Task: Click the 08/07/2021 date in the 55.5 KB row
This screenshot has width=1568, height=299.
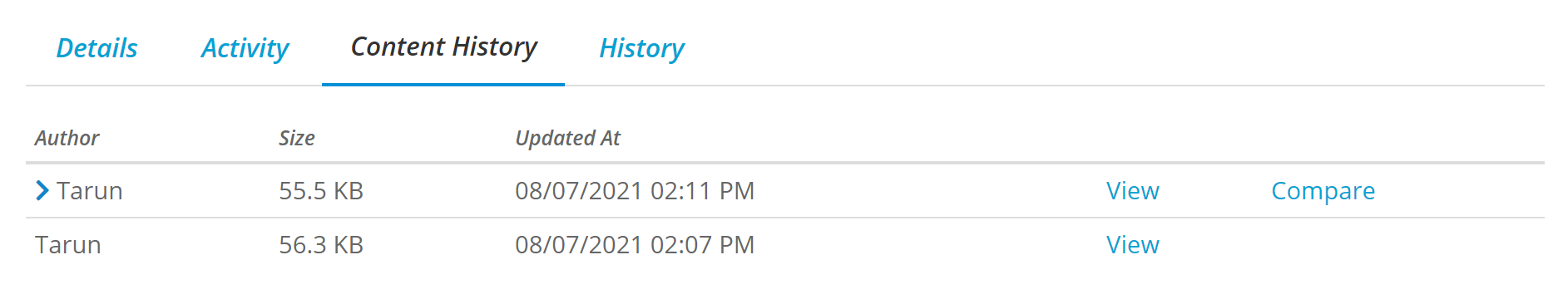Action: 579,191
